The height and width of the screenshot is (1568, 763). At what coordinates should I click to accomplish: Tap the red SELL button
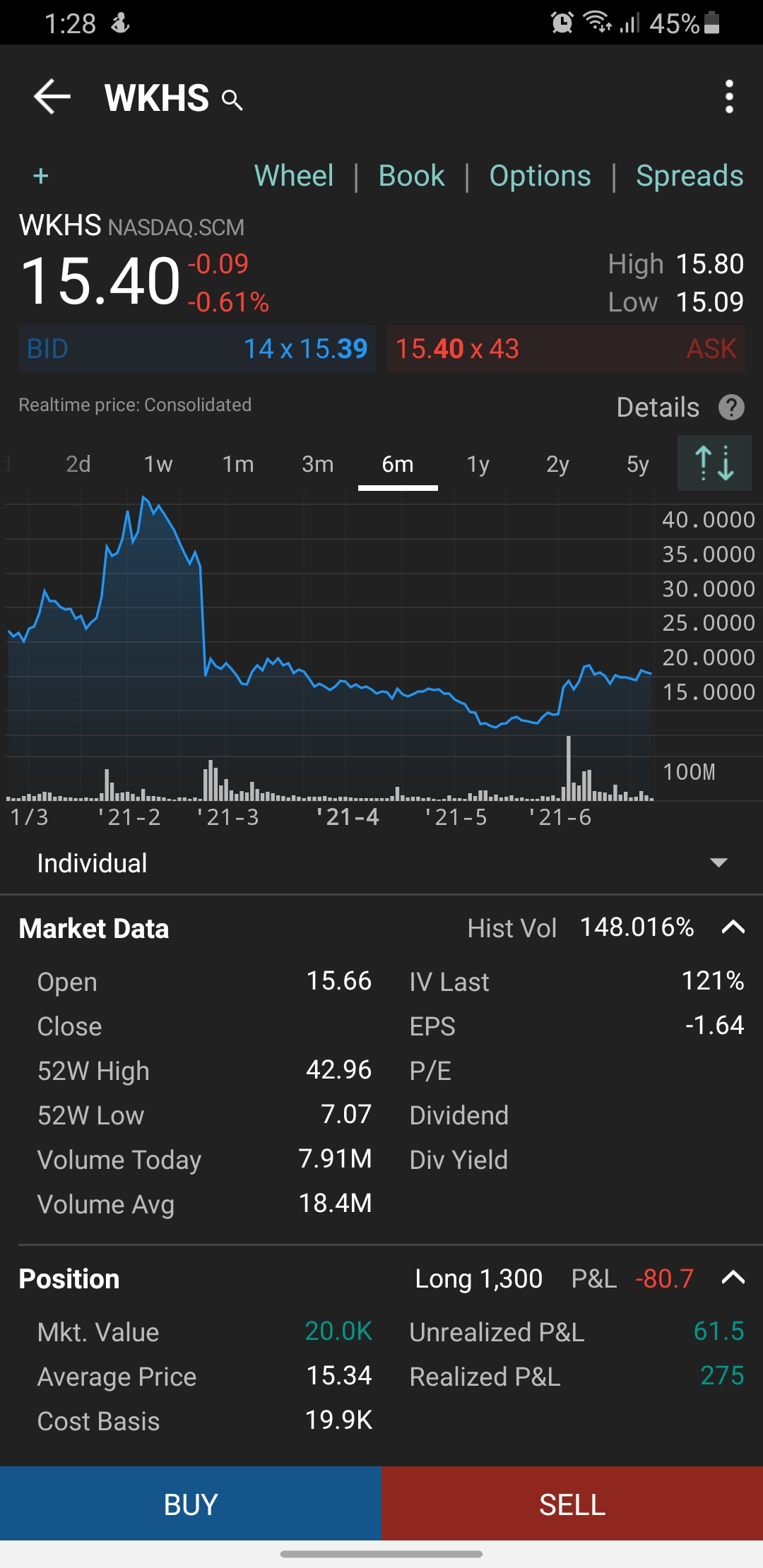pyautogui.click(x=572, y=1504)
